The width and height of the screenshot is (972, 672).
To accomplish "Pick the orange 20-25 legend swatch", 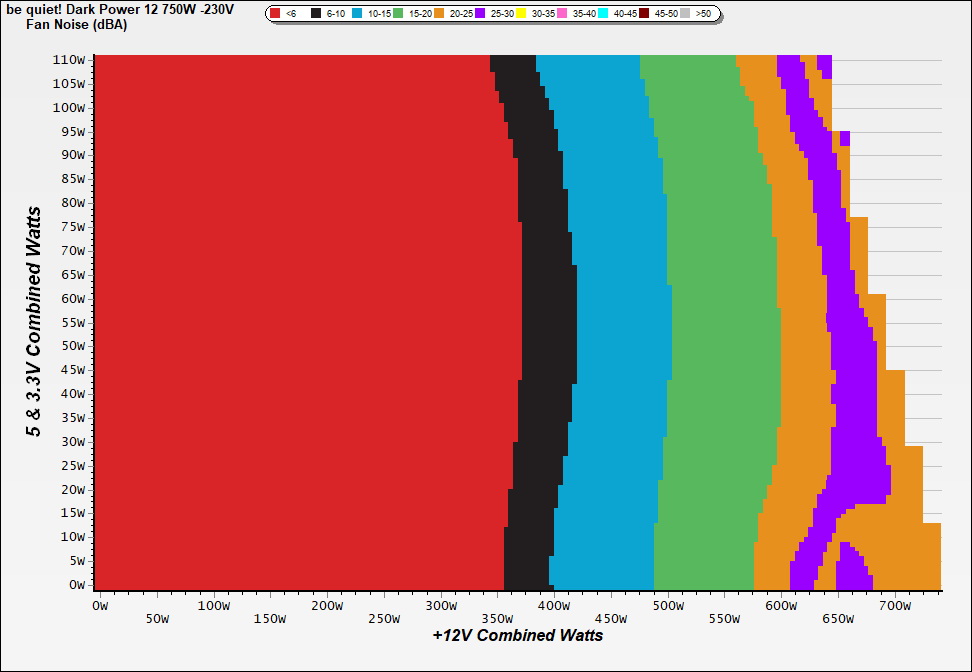I will pos(439,13).
